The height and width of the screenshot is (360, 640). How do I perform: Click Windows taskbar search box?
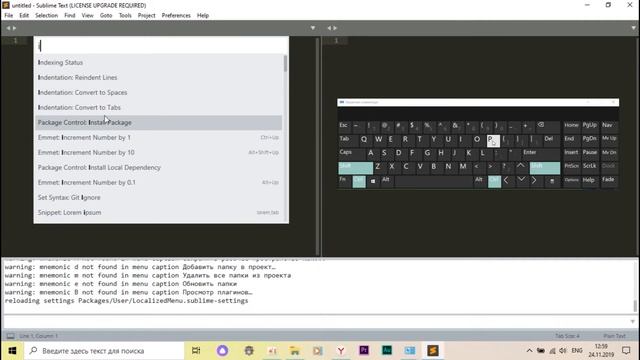click(x=104, y=351)
